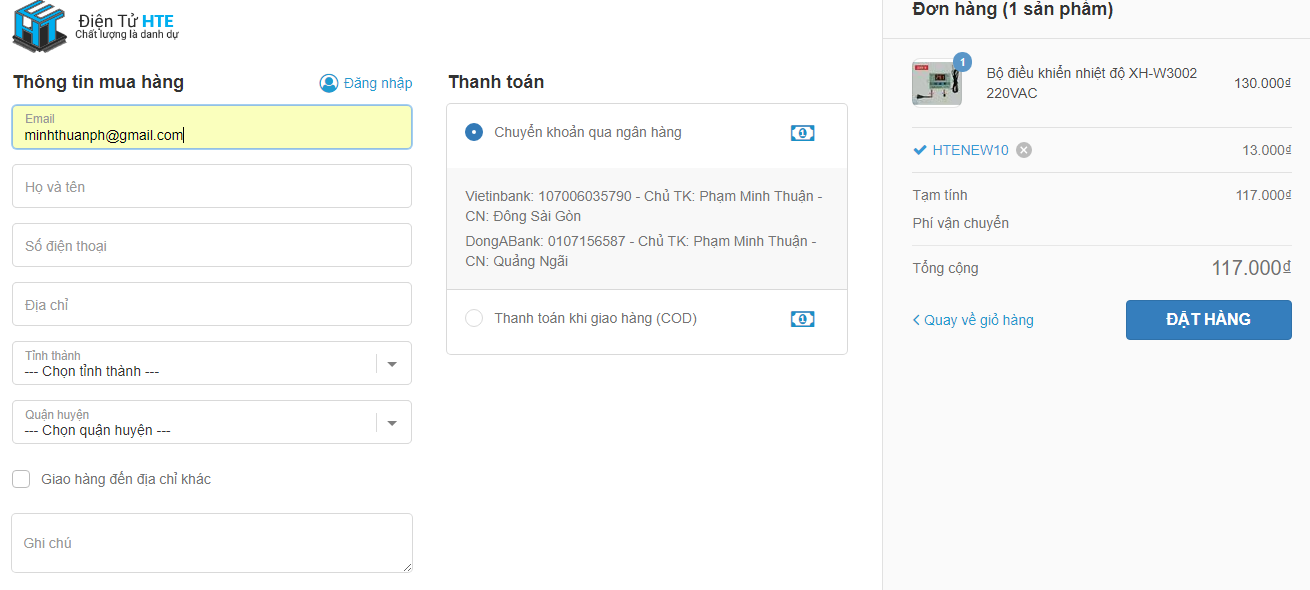Enable Giao hàng đến địa chỉ khác
Viewport: 1310px width, 590px height.
click(x=21, y=479)
